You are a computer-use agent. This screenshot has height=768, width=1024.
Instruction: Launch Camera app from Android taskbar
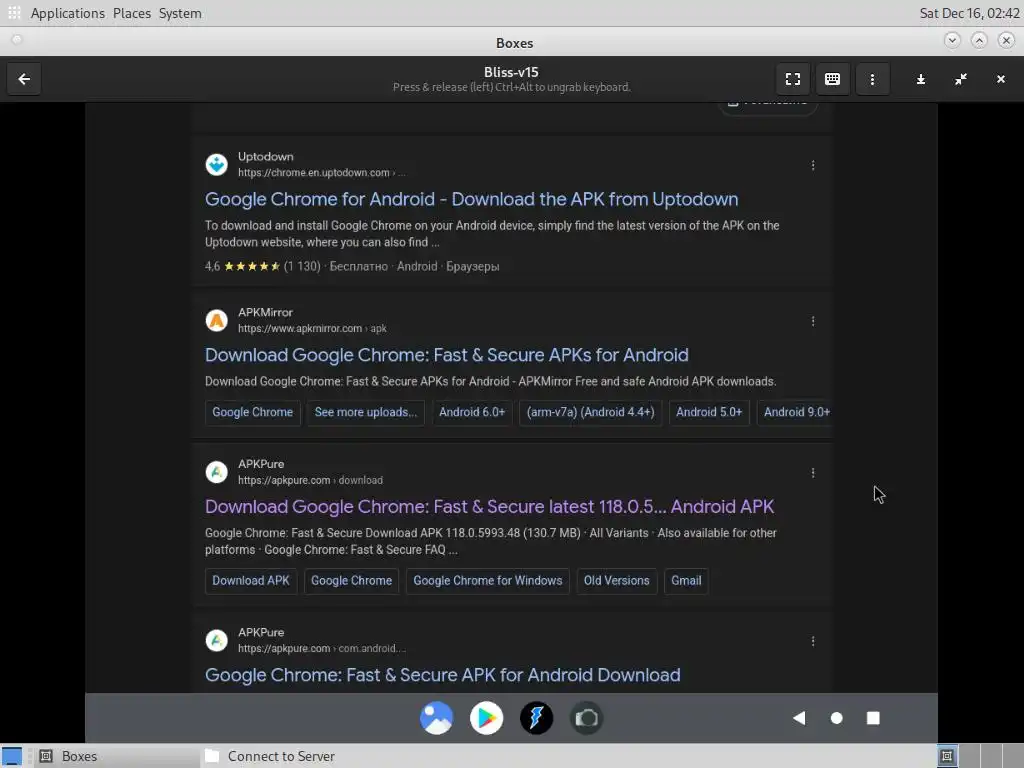586,718
